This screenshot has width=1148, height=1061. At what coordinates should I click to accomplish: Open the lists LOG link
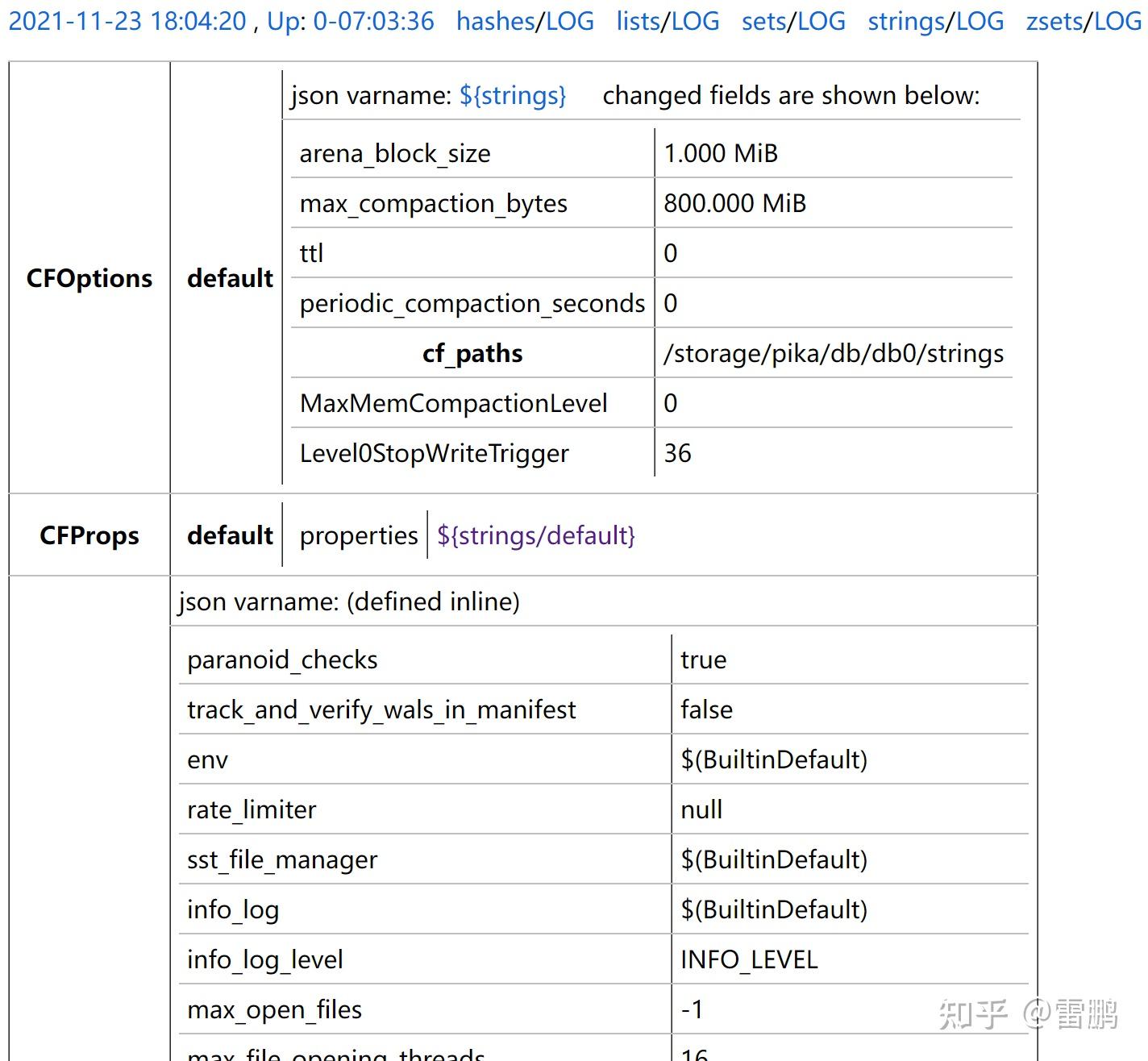[x=667, y=21]
